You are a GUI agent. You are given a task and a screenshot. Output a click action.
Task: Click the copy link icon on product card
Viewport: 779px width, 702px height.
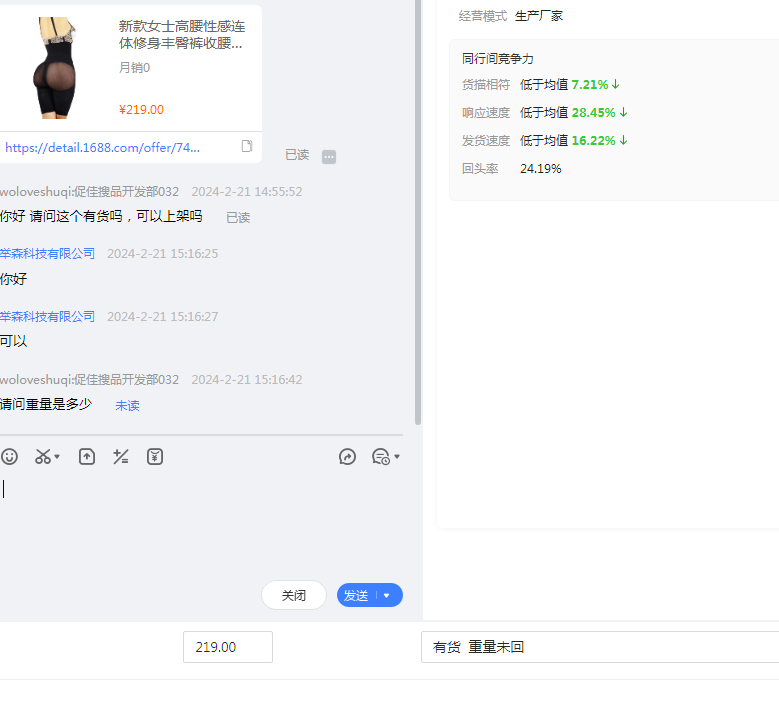(x=247, y=147)
